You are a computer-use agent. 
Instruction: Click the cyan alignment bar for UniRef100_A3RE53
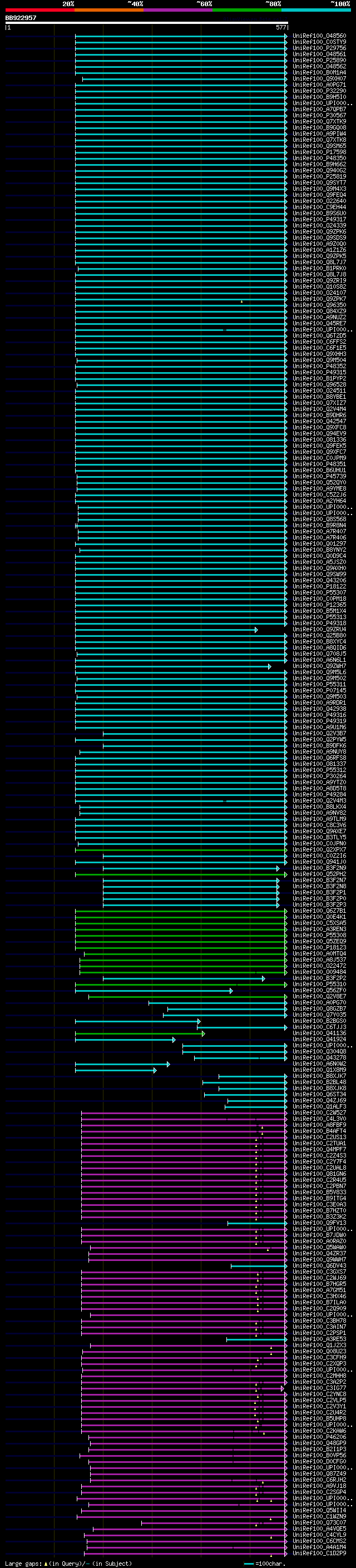pyautogui.click(x=257, y=1339)
